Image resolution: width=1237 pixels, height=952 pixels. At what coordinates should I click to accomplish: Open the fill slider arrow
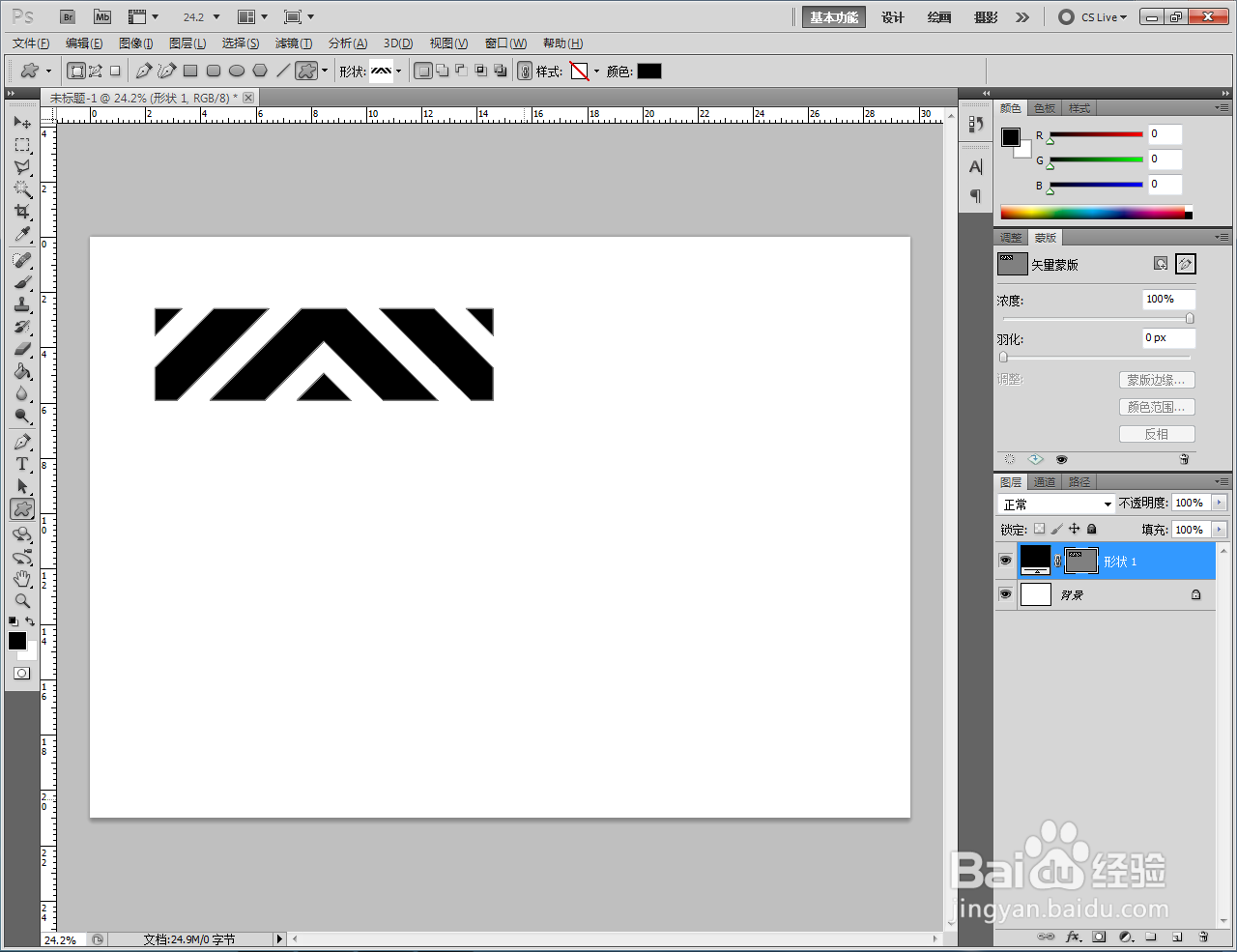1219,529
